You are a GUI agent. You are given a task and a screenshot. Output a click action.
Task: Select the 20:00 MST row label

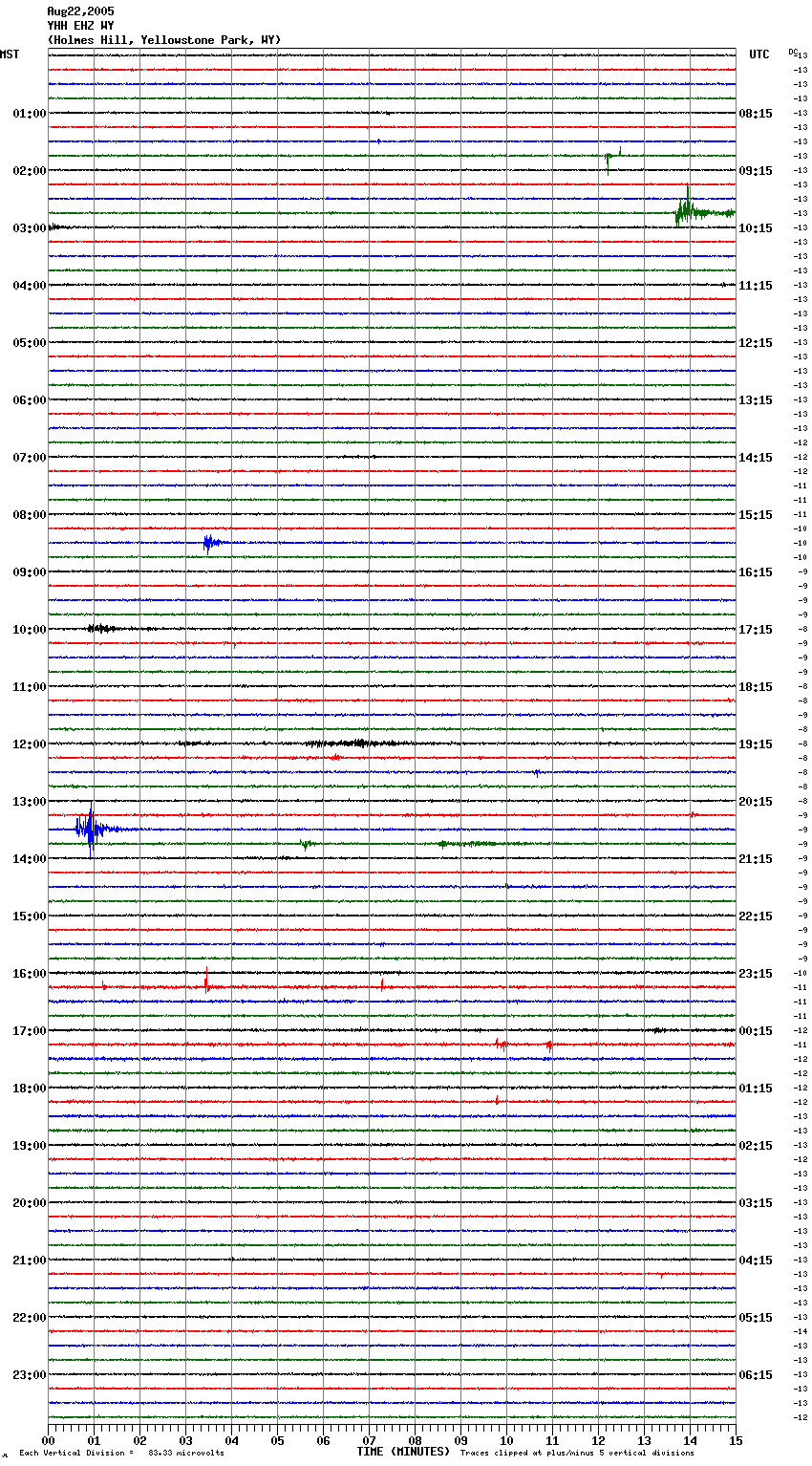pyautogui.click(x=30, y=1203)
